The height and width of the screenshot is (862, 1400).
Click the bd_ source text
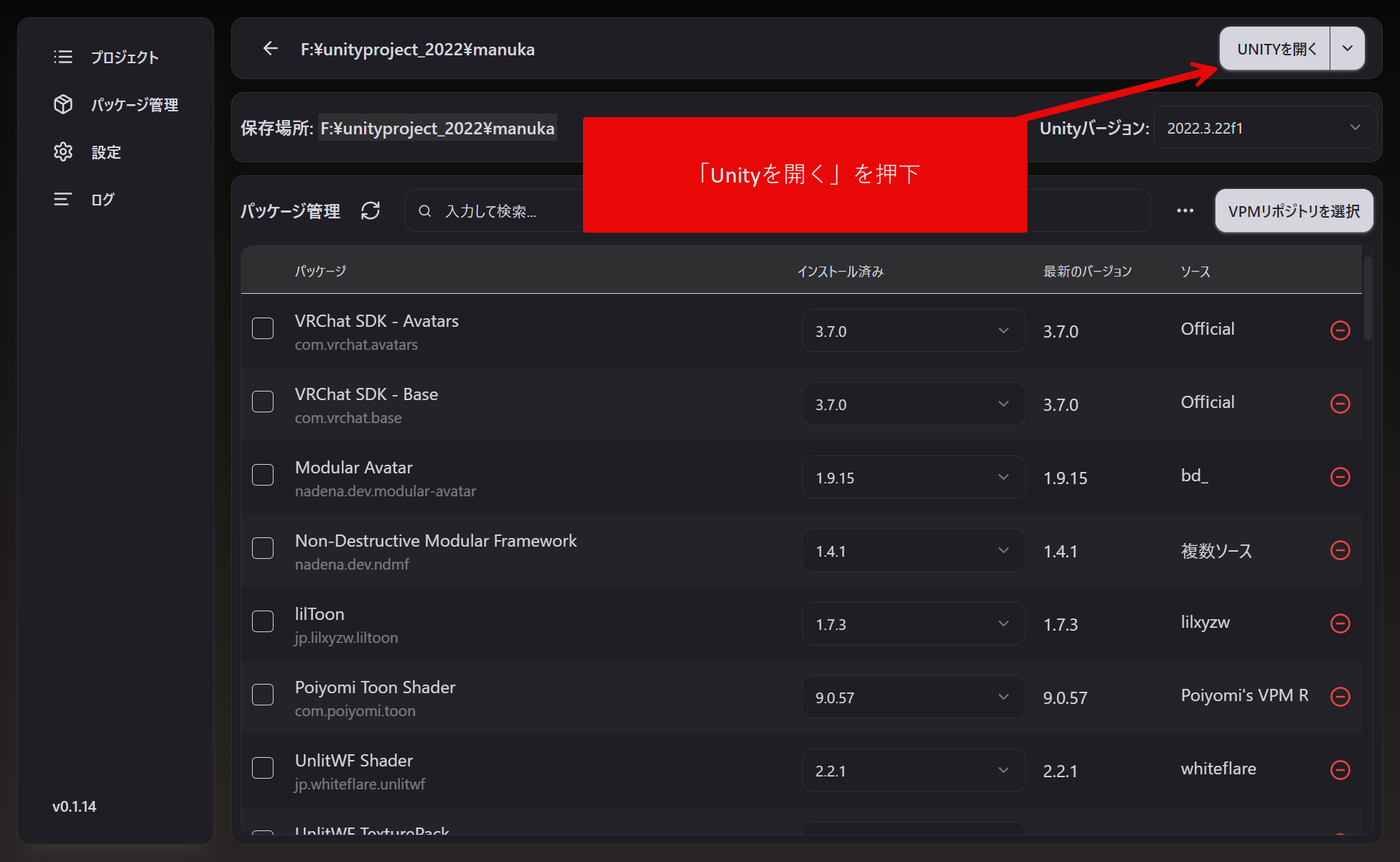pos(1195,476)
